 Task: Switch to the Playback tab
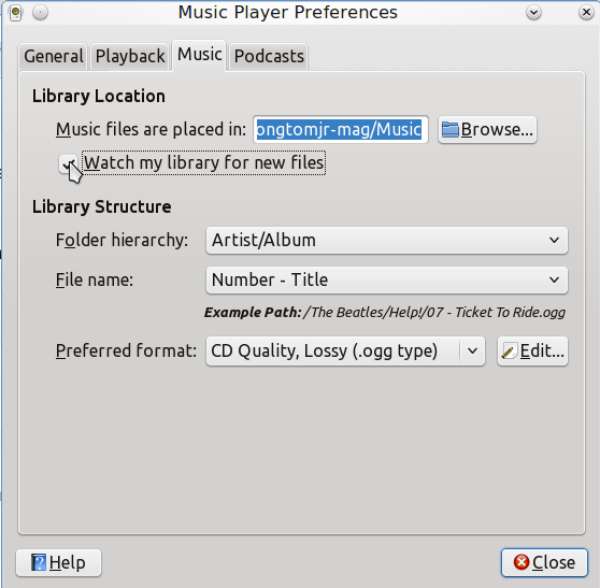(x=130, y=56)
